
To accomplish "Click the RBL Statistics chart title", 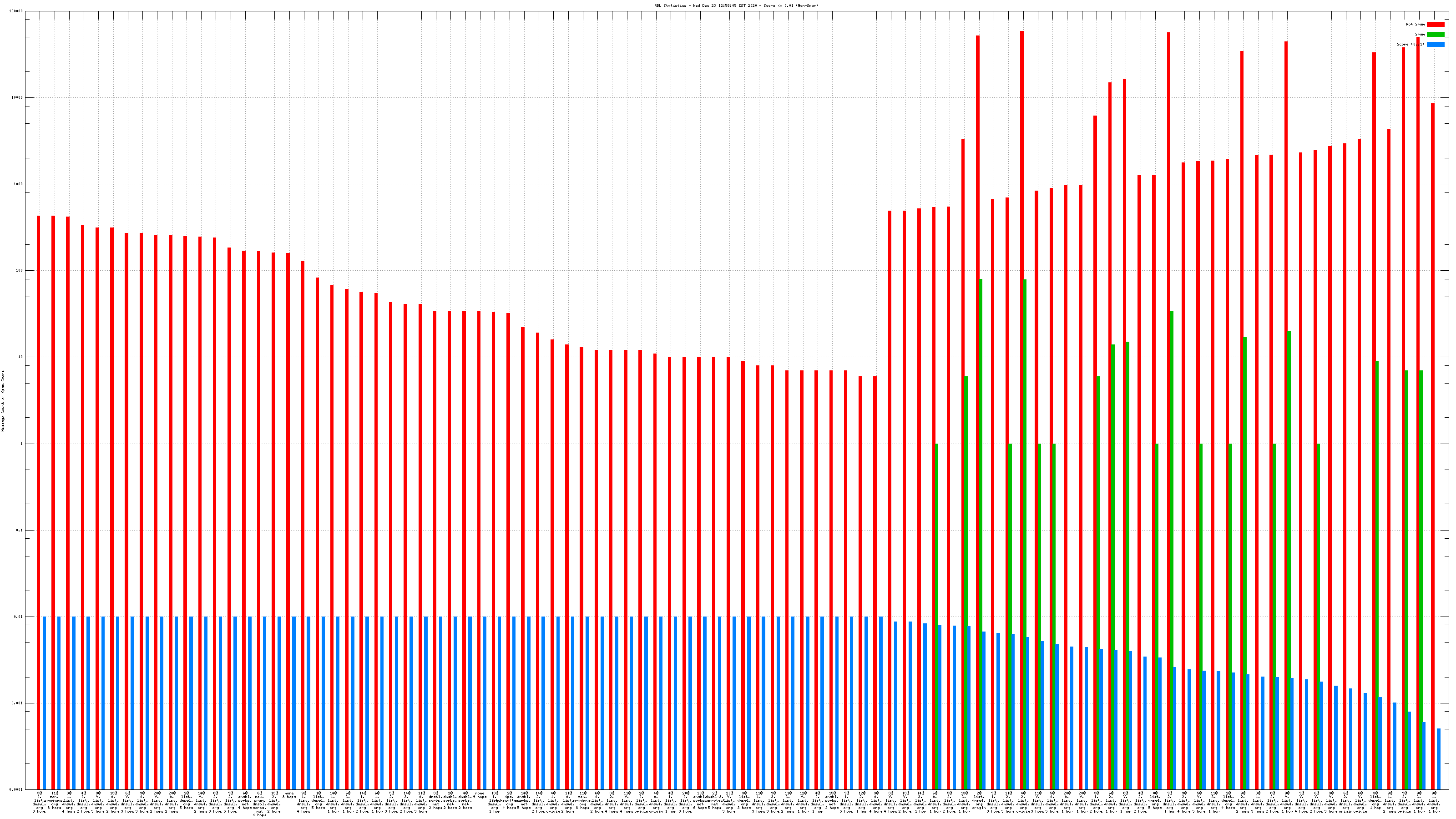I will tap(736, 5).
